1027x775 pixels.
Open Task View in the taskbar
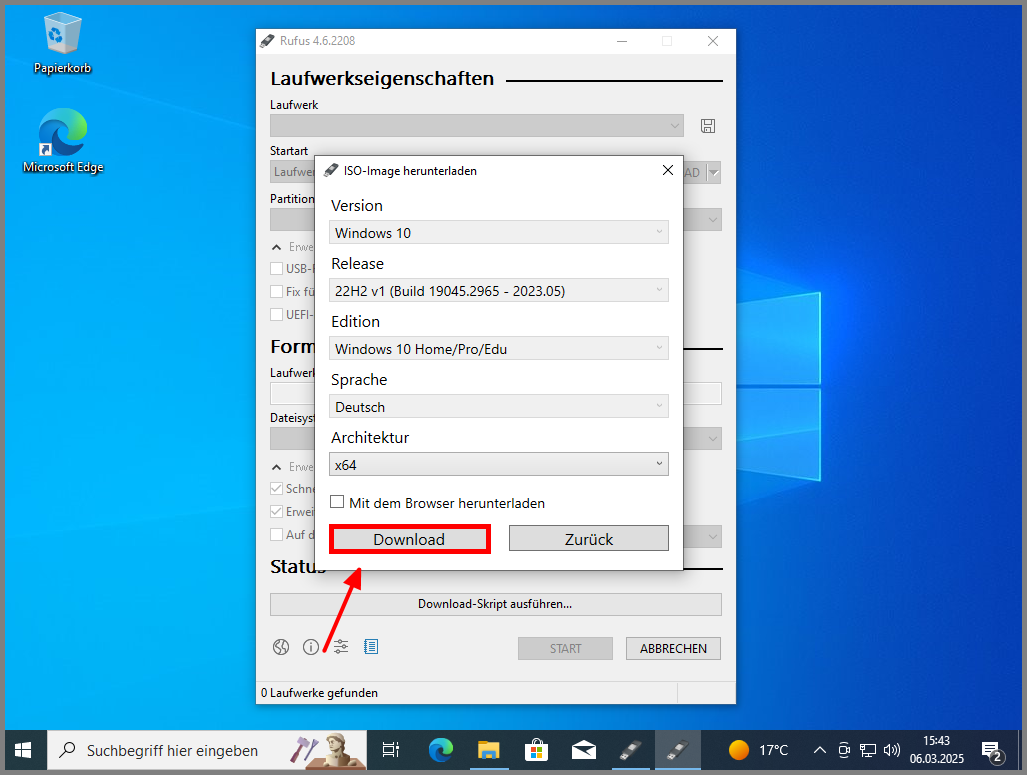(391, 750)
